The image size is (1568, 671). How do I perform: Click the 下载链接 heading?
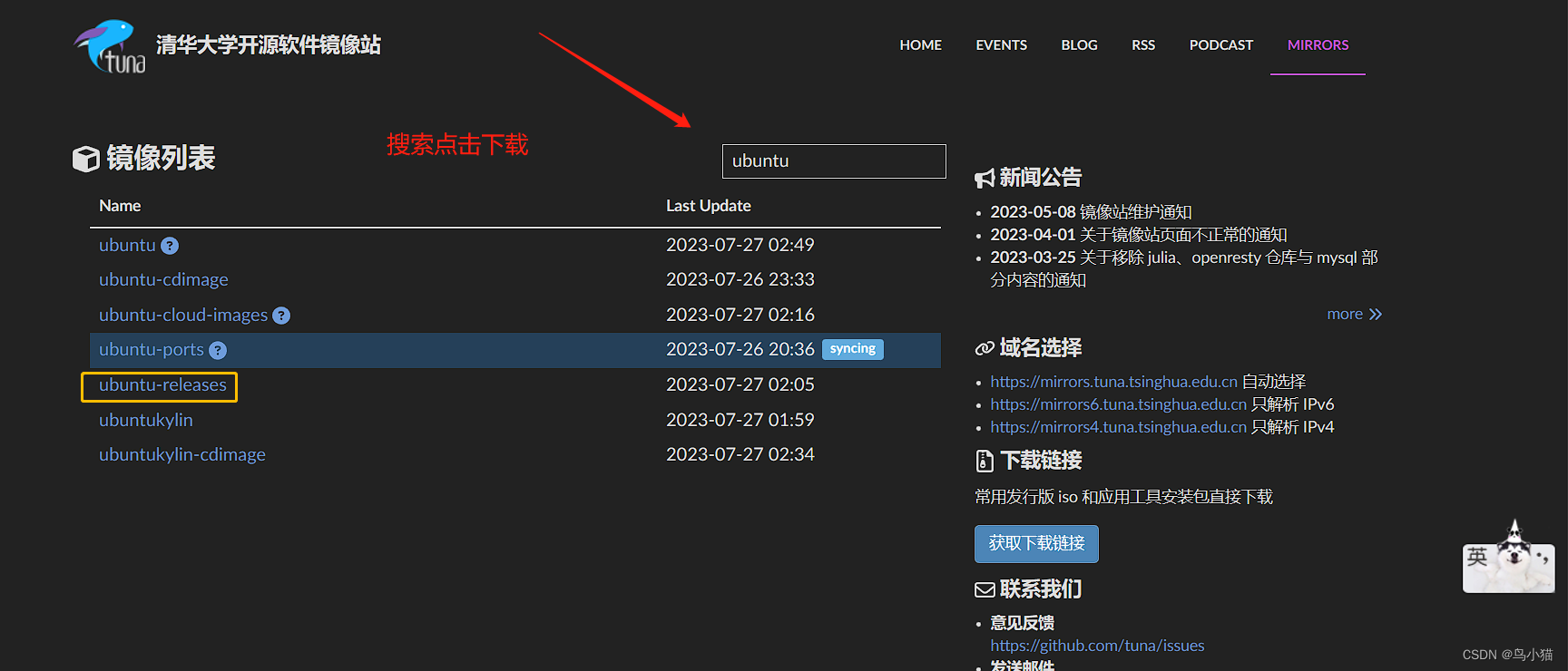1041,461
